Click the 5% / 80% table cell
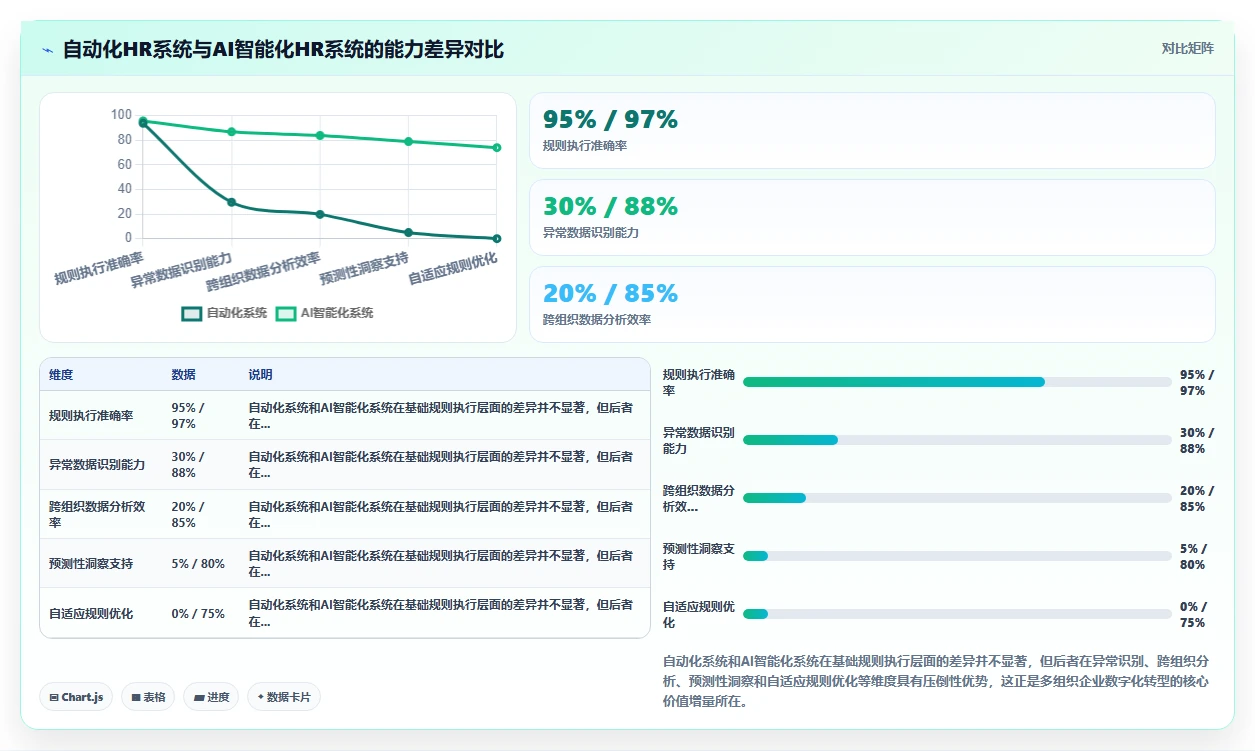Screen dimensions: 1255x751 pyautogui.click(x=198, y=564)
